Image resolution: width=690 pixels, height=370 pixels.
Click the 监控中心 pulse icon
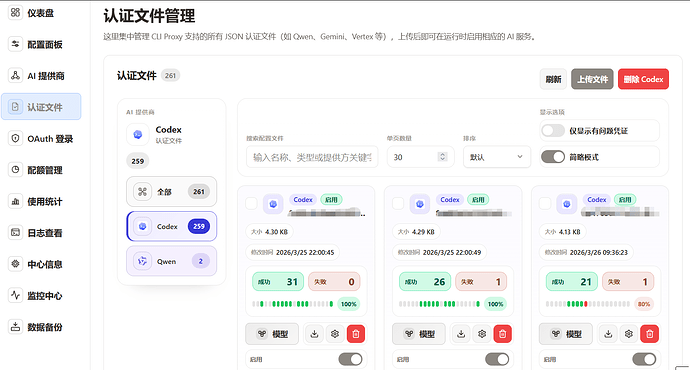tap(15, 296)
